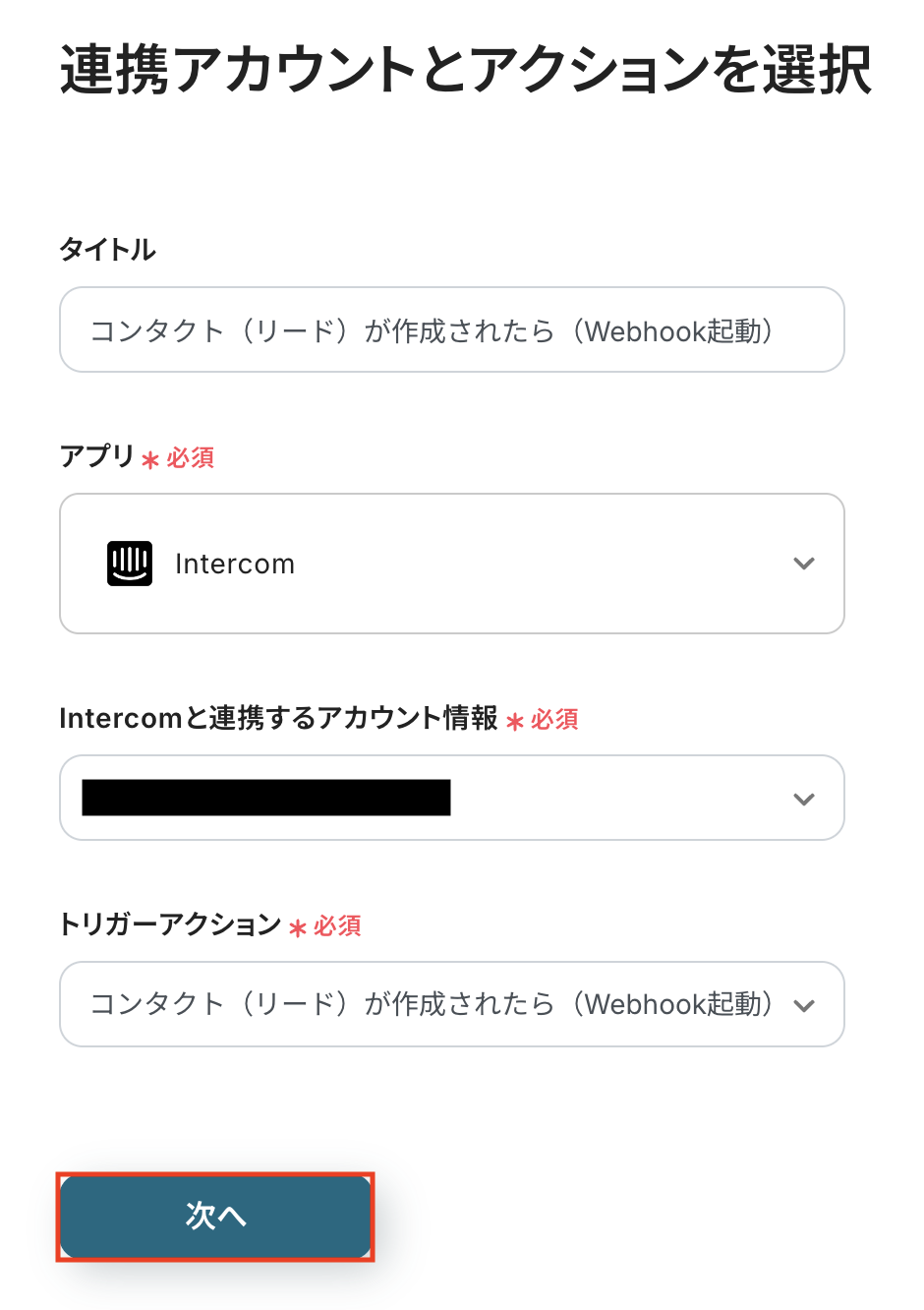Click 必須 marker beside トリガーアクション

338,926
